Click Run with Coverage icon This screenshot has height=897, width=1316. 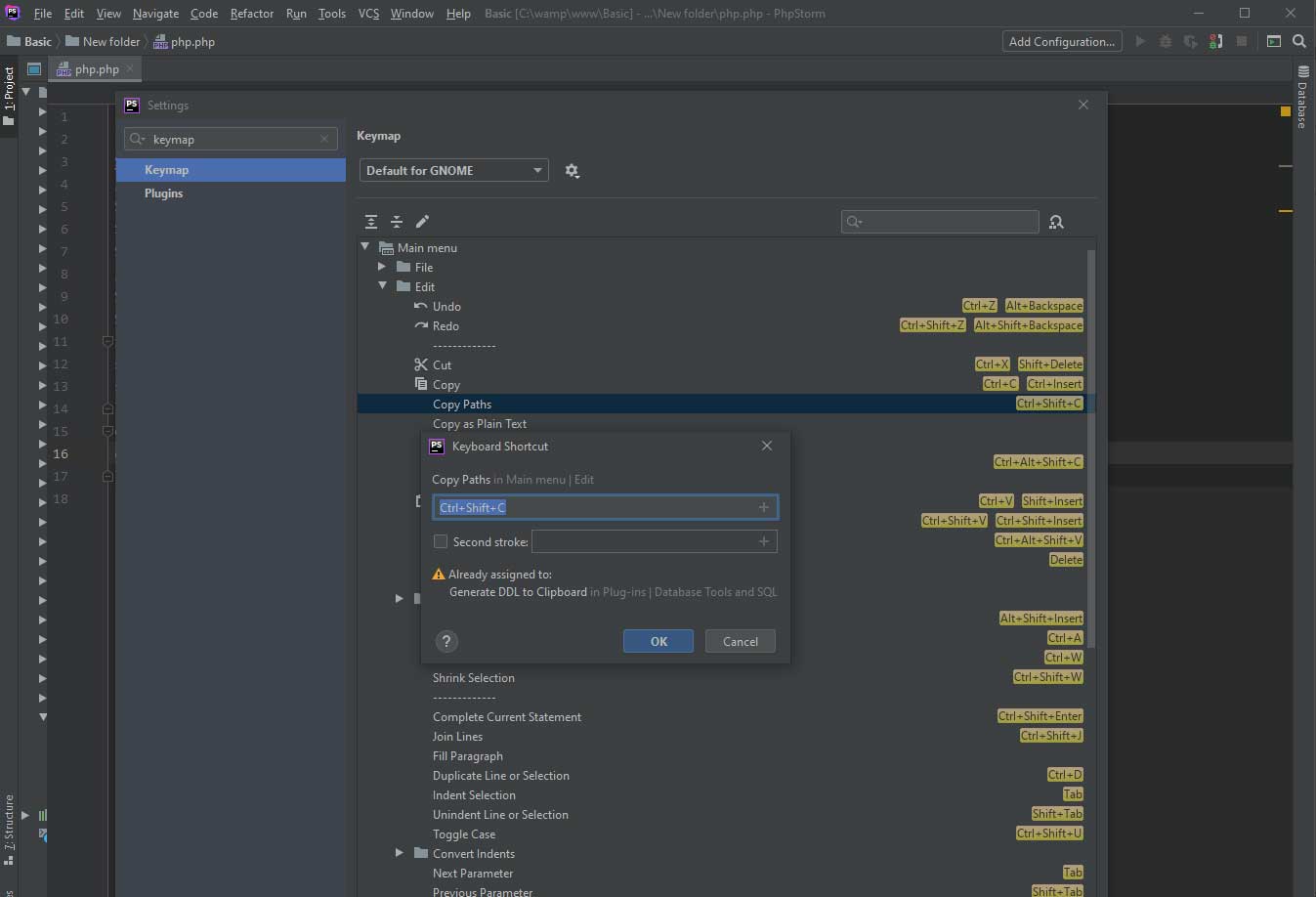pos(1190,41)
